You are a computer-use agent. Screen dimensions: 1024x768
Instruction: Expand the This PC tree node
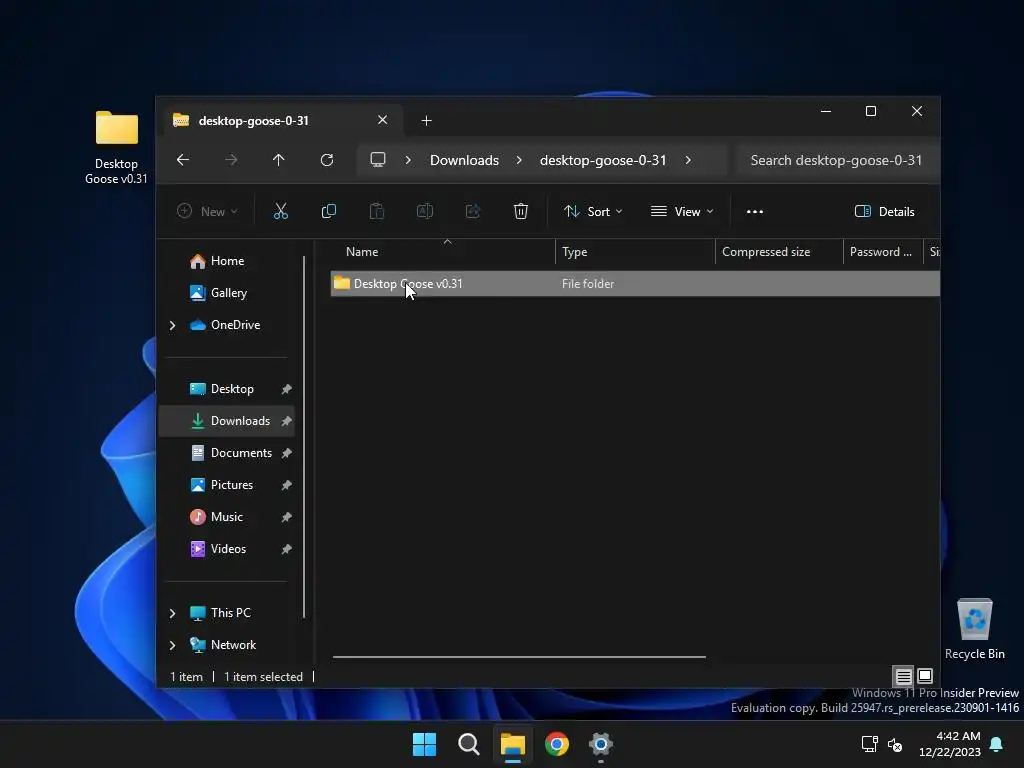click(172, 613)
